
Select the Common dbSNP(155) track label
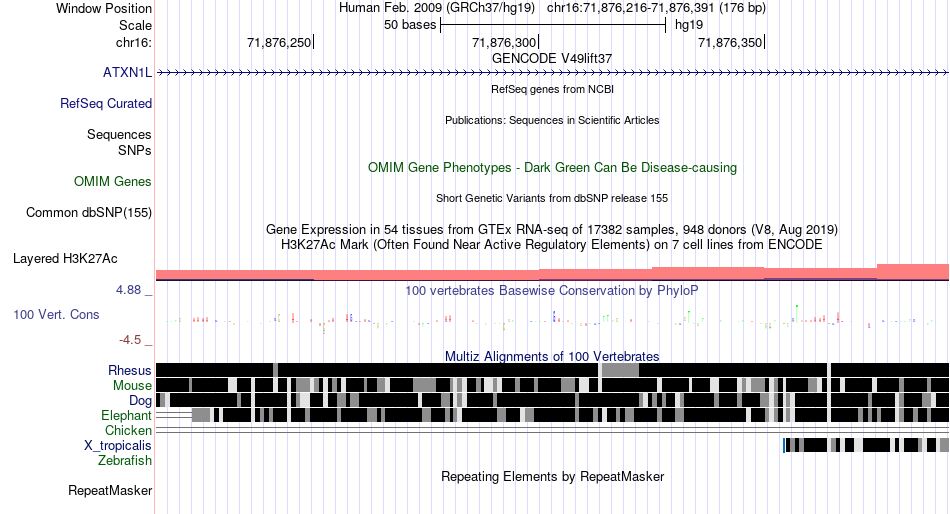(89, 213)
